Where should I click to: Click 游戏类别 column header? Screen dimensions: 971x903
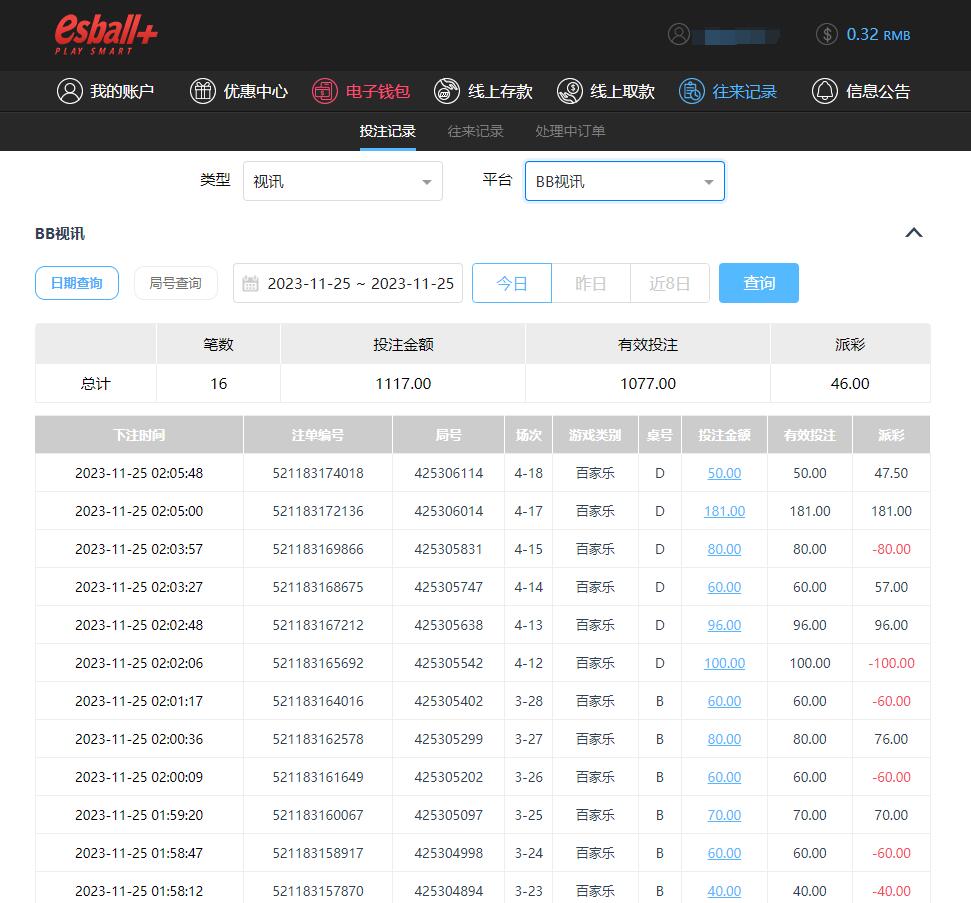[594, 435]
